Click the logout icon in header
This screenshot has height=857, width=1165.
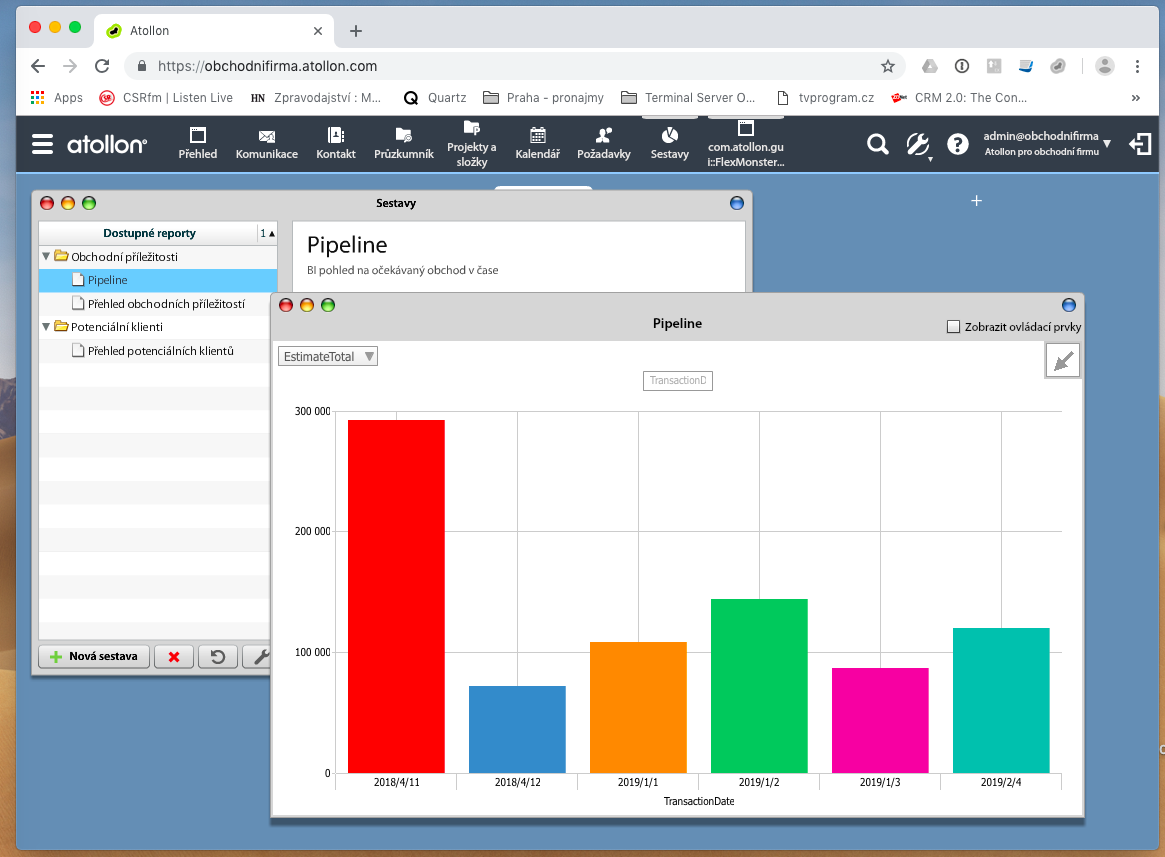coord(1140,145)
